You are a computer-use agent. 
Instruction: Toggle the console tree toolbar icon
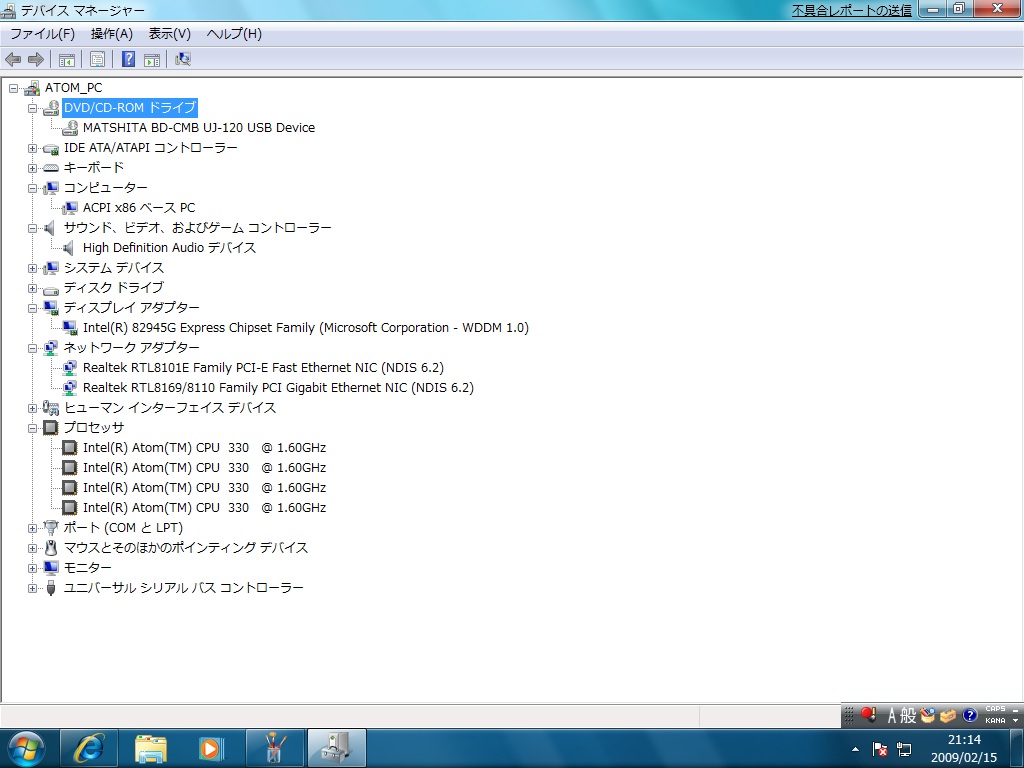coord(67,59)
